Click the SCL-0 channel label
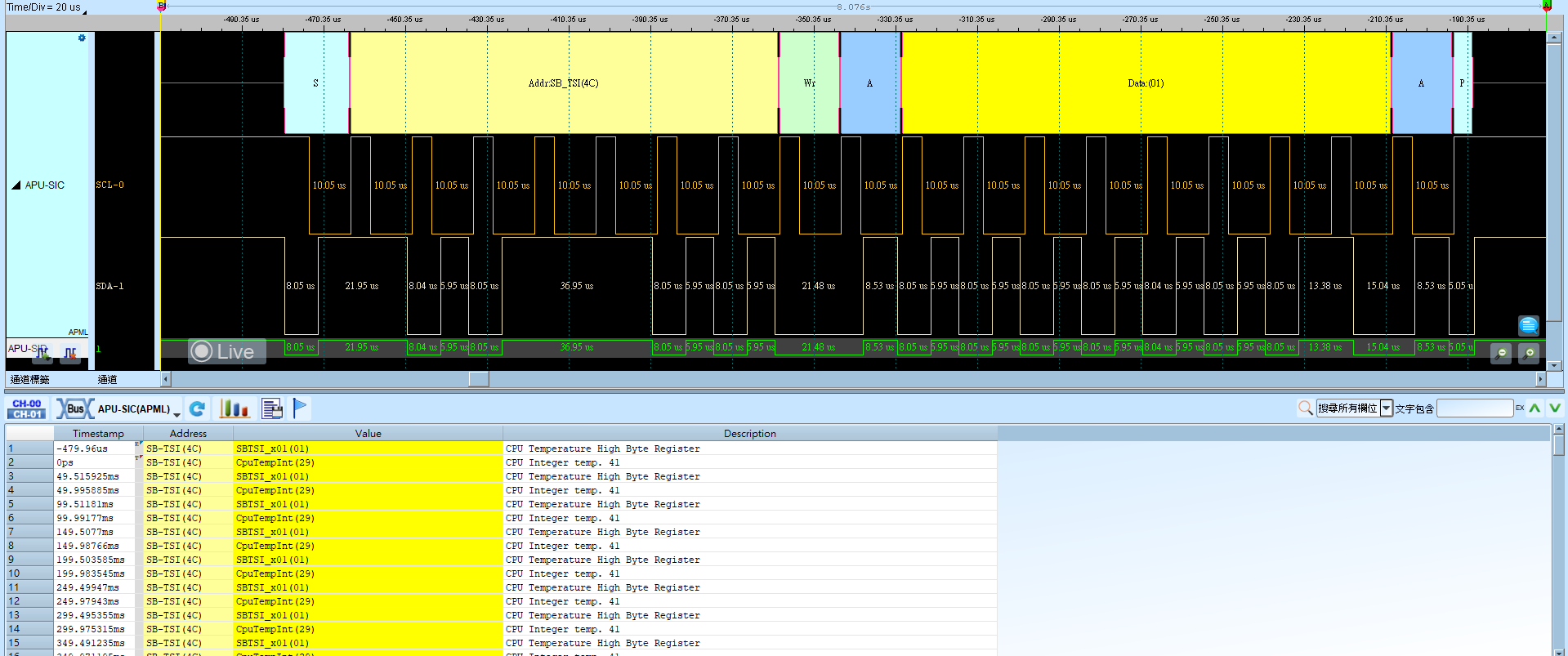The width and height of the screenshot is (1568, 656). pyautogui.click(x=110, y=185)
